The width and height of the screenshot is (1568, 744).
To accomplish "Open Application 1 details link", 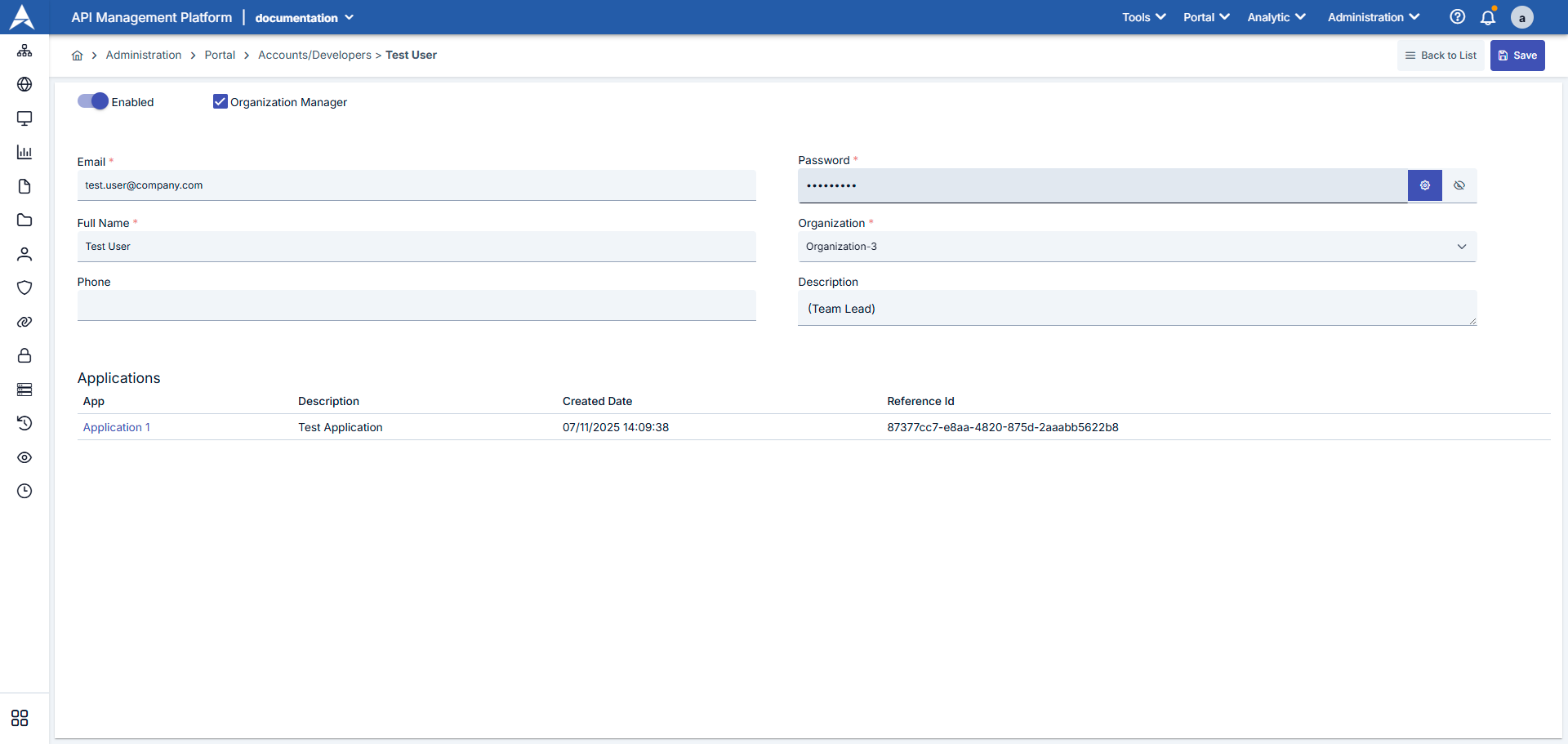I will pyautogui.click(x=116, y=426).
